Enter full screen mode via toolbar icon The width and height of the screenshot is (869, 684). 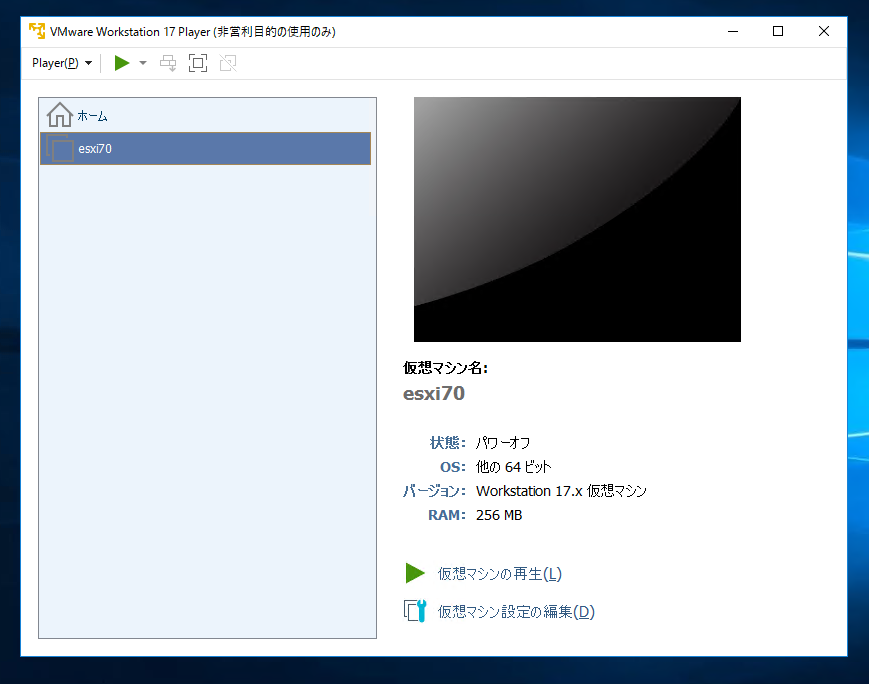point(198,63)
